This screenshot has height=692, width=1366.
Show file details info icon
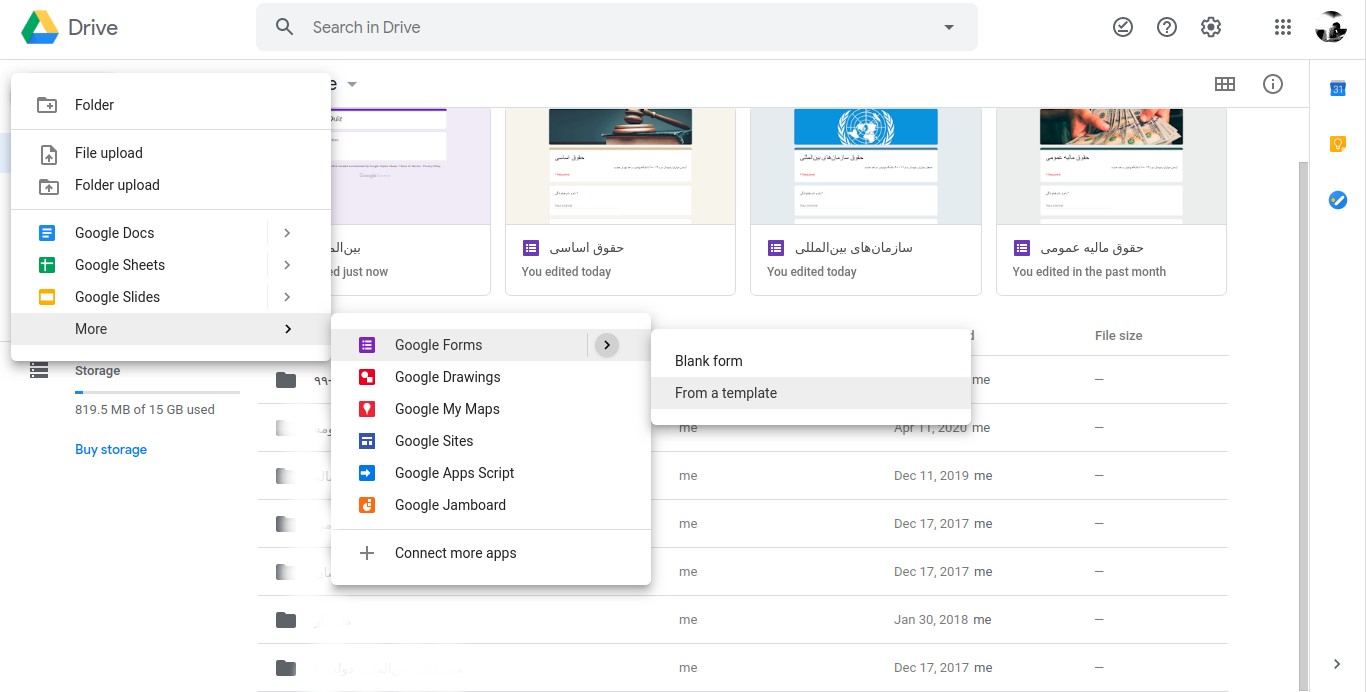click(1273, 84)
